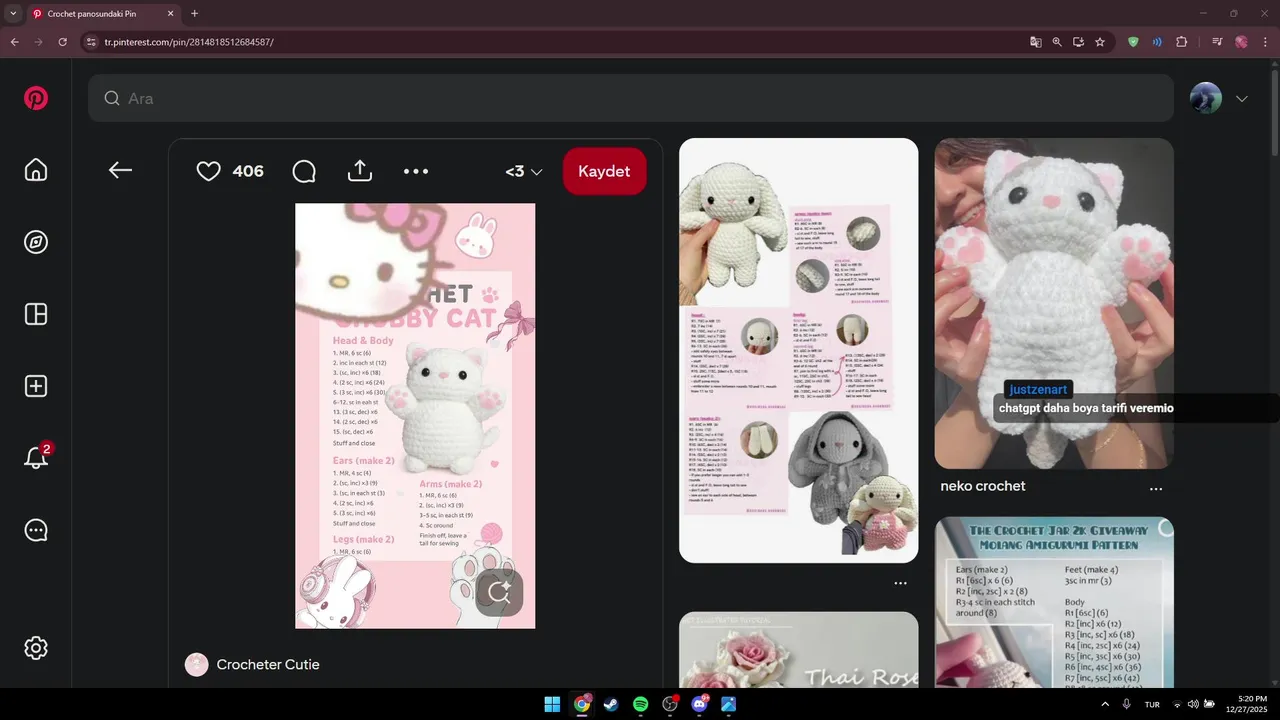
Task: Open the white neko crochet pin image
Action: pyautogui.click(x=1054, y=303)
